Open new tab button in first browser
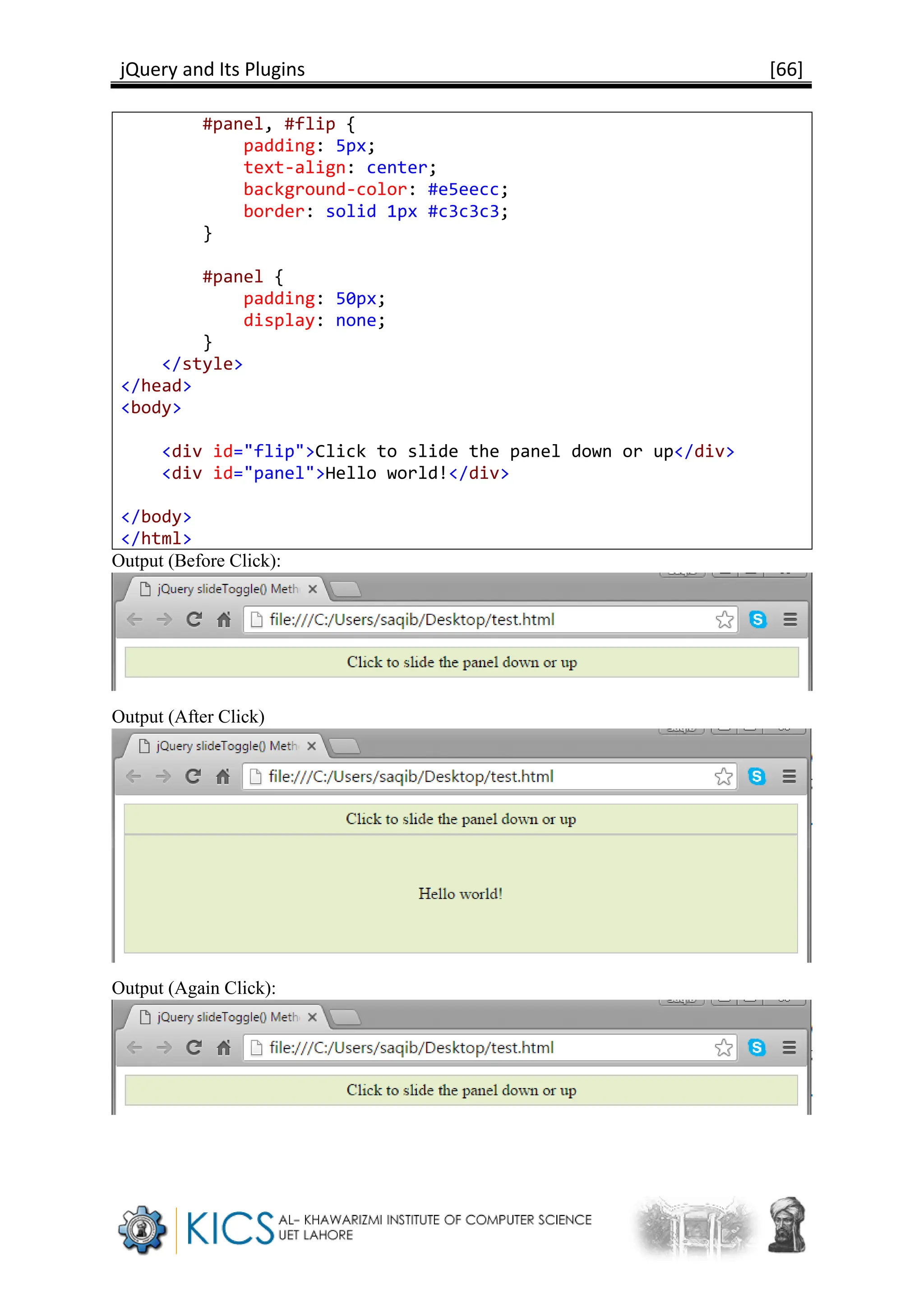This screenshot has width=924, height=1307. [x=346, y=590]
